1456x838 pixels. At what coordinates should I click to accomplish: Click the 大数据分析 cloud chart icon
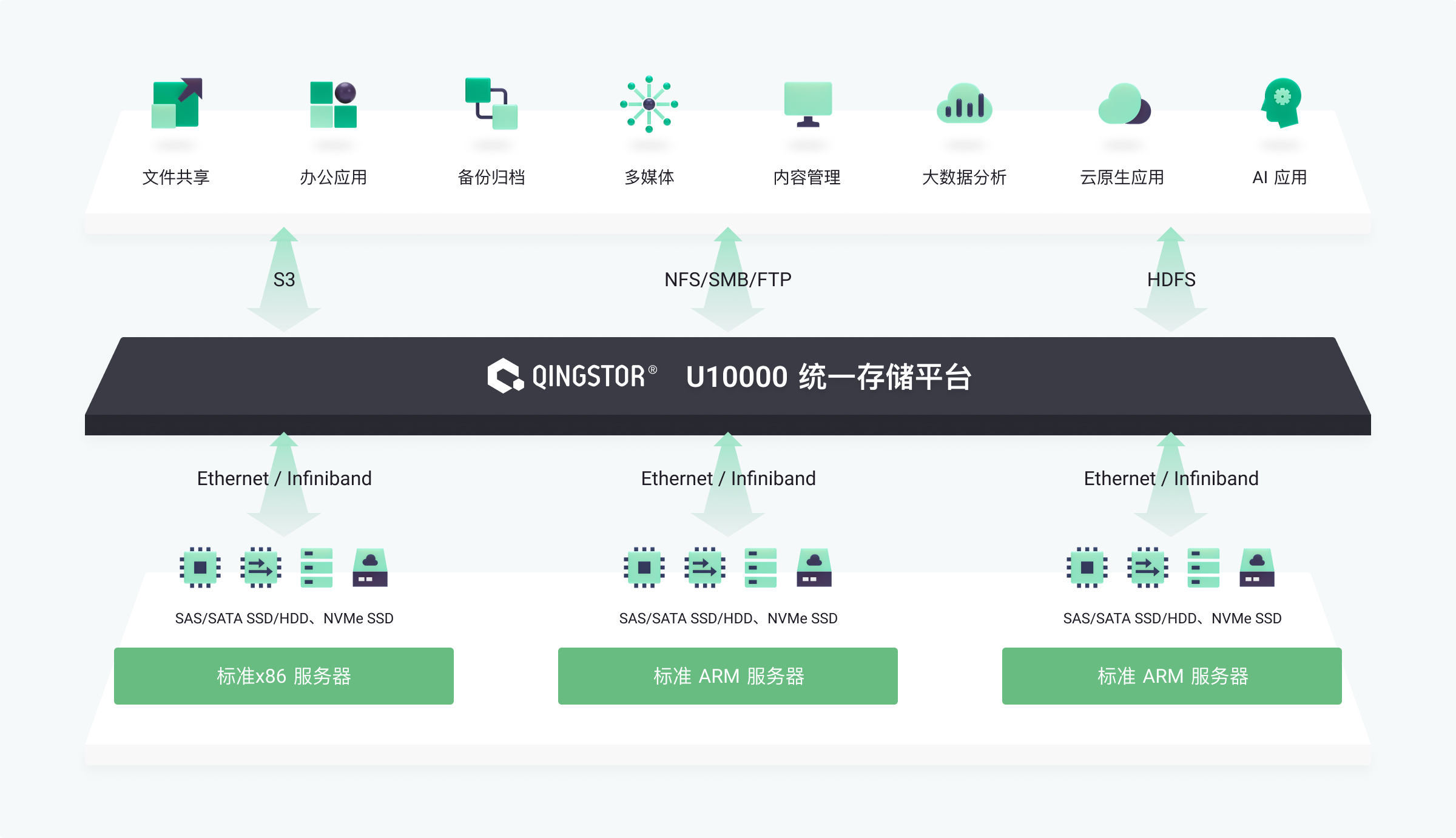965,104
